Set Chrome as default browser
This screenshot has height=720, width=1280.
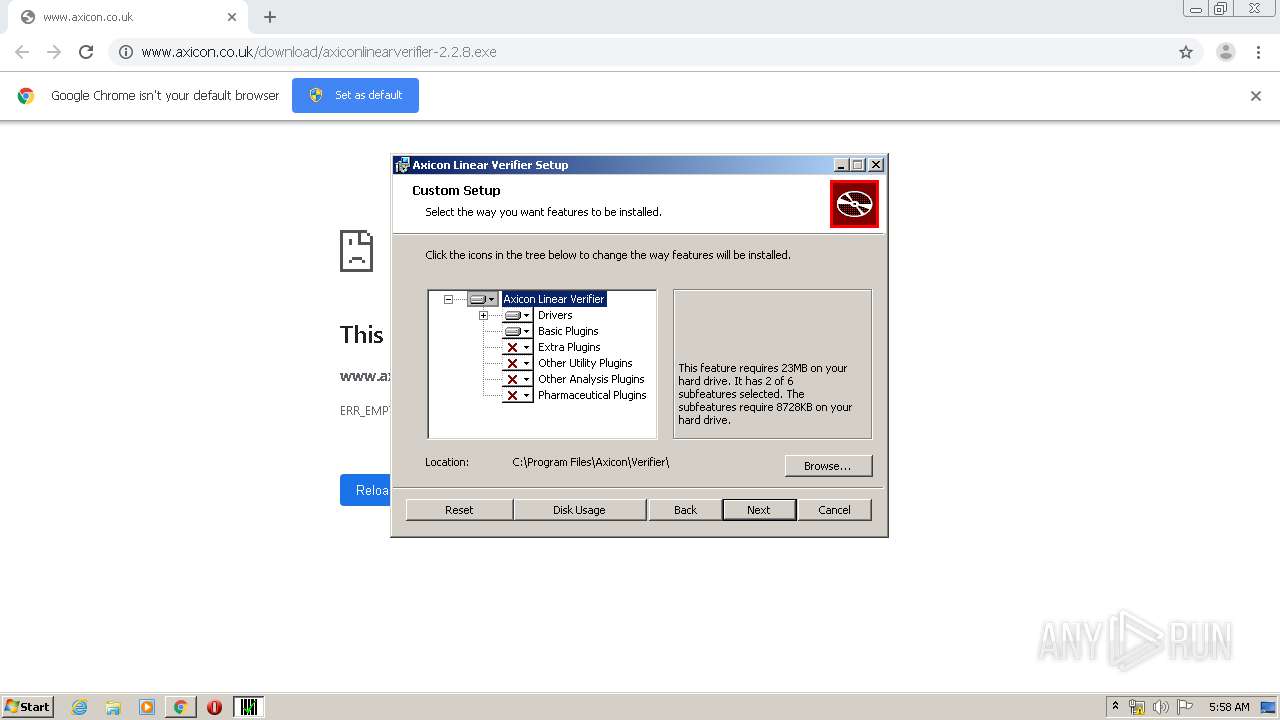[x=355, y=95]
